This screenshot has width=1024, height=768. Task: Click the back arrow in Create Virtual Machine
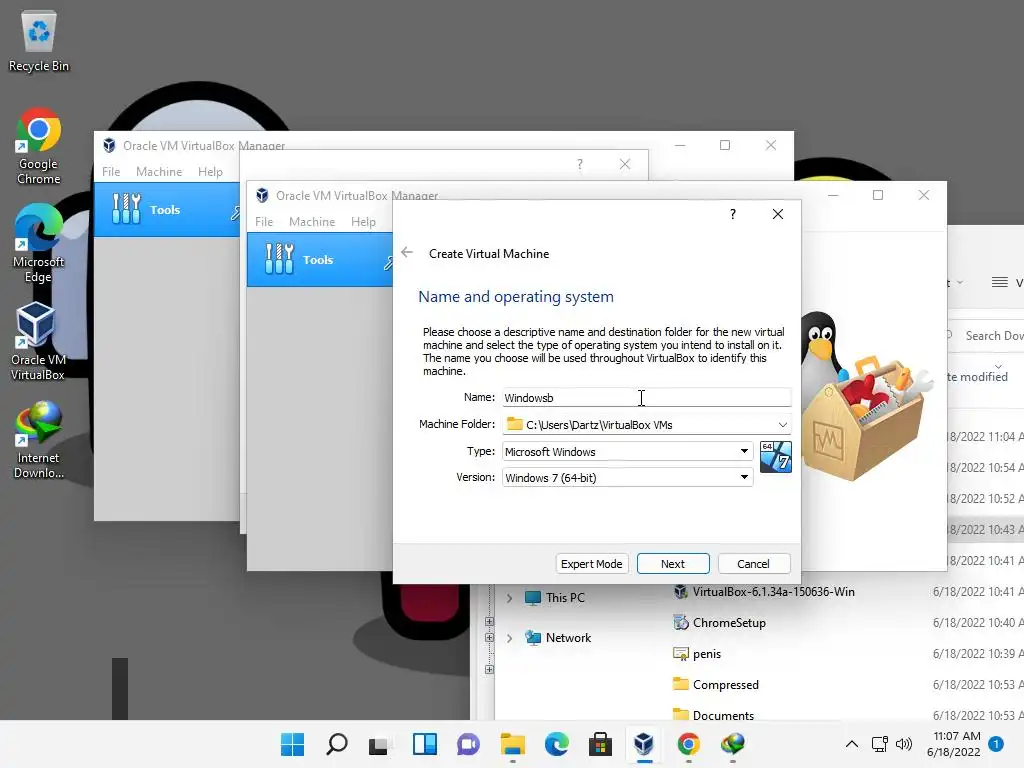tap(407, 253)
